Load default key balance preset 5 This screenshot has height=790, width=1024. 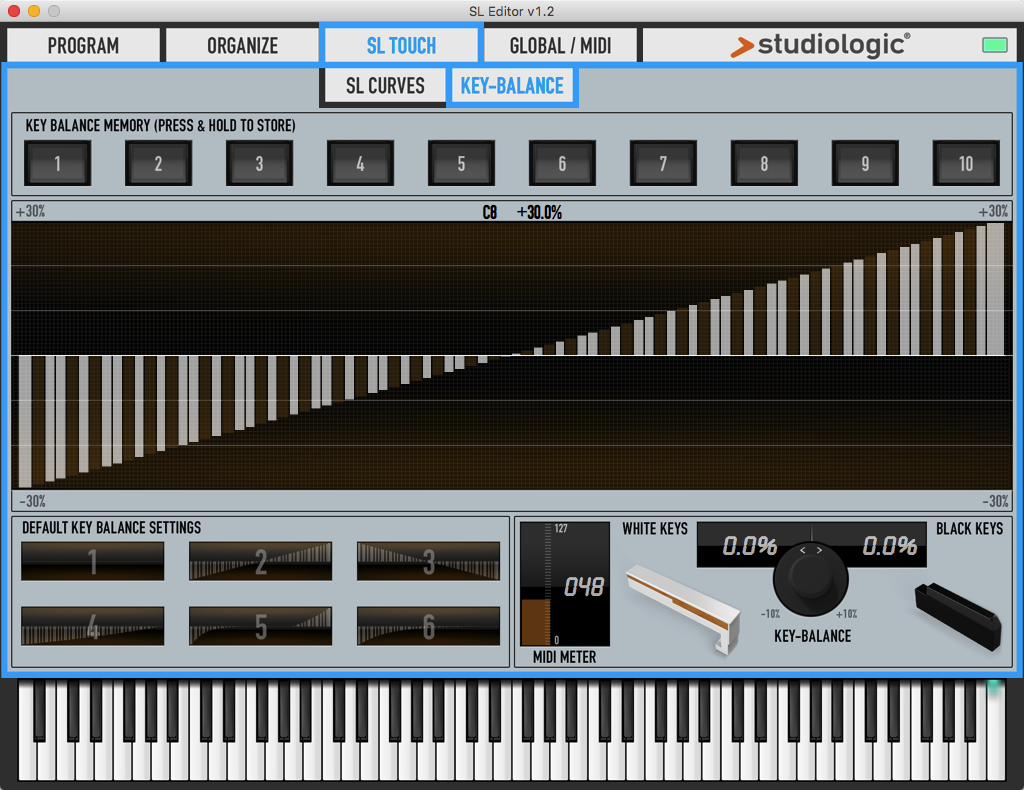(x=261, y=625)
